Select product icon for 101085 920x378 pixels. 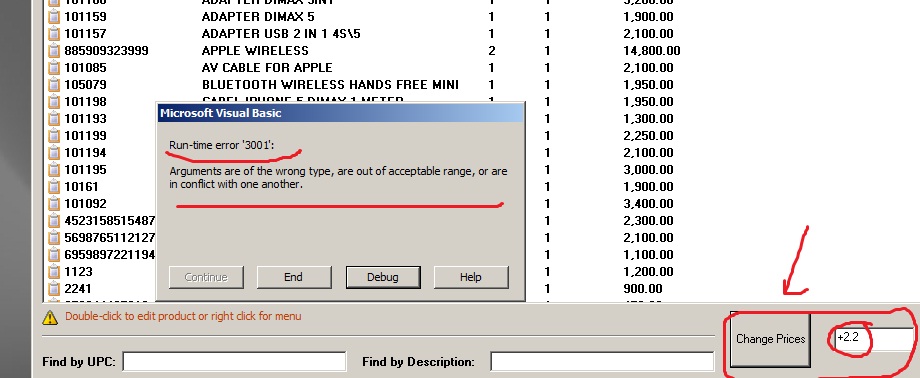(x=54, y=68)
